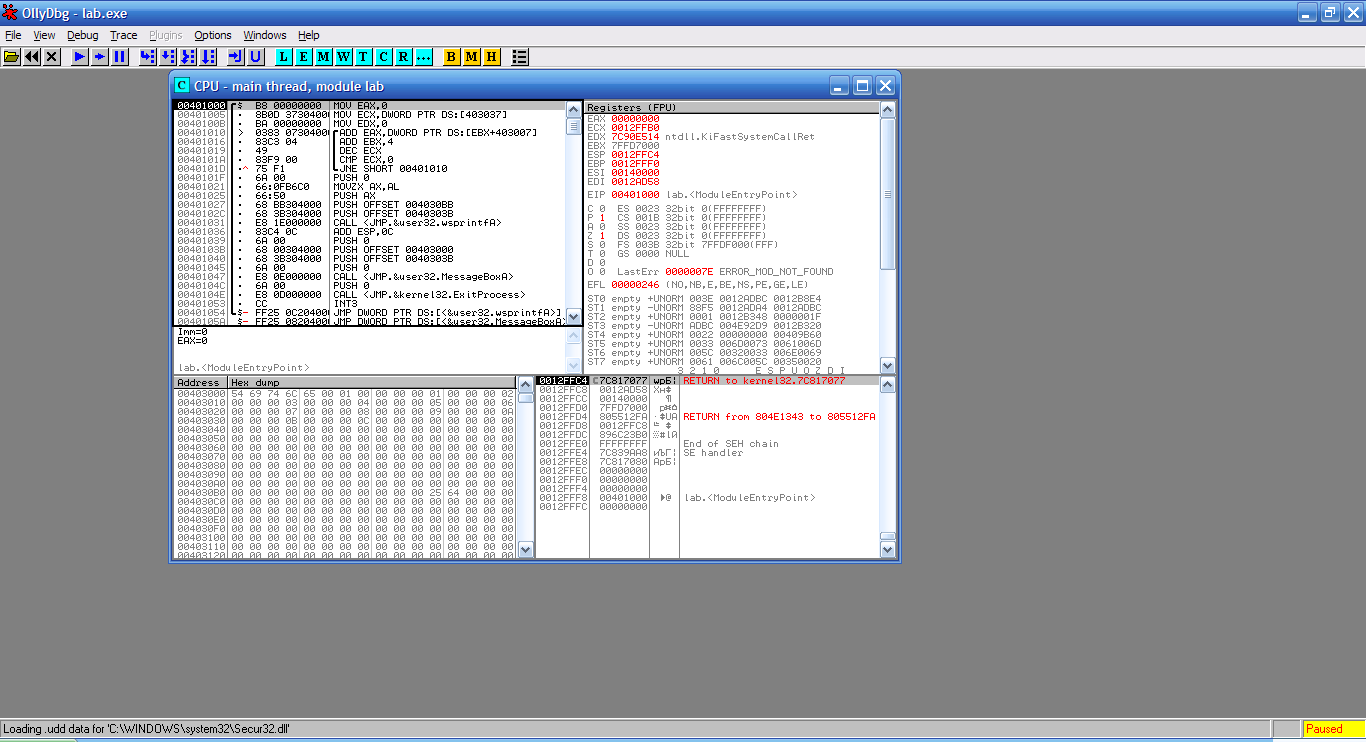Screen dimensions: 1366x742
Task: Click the Registers (FPU) header bar
Action: (x=730, y=107)
